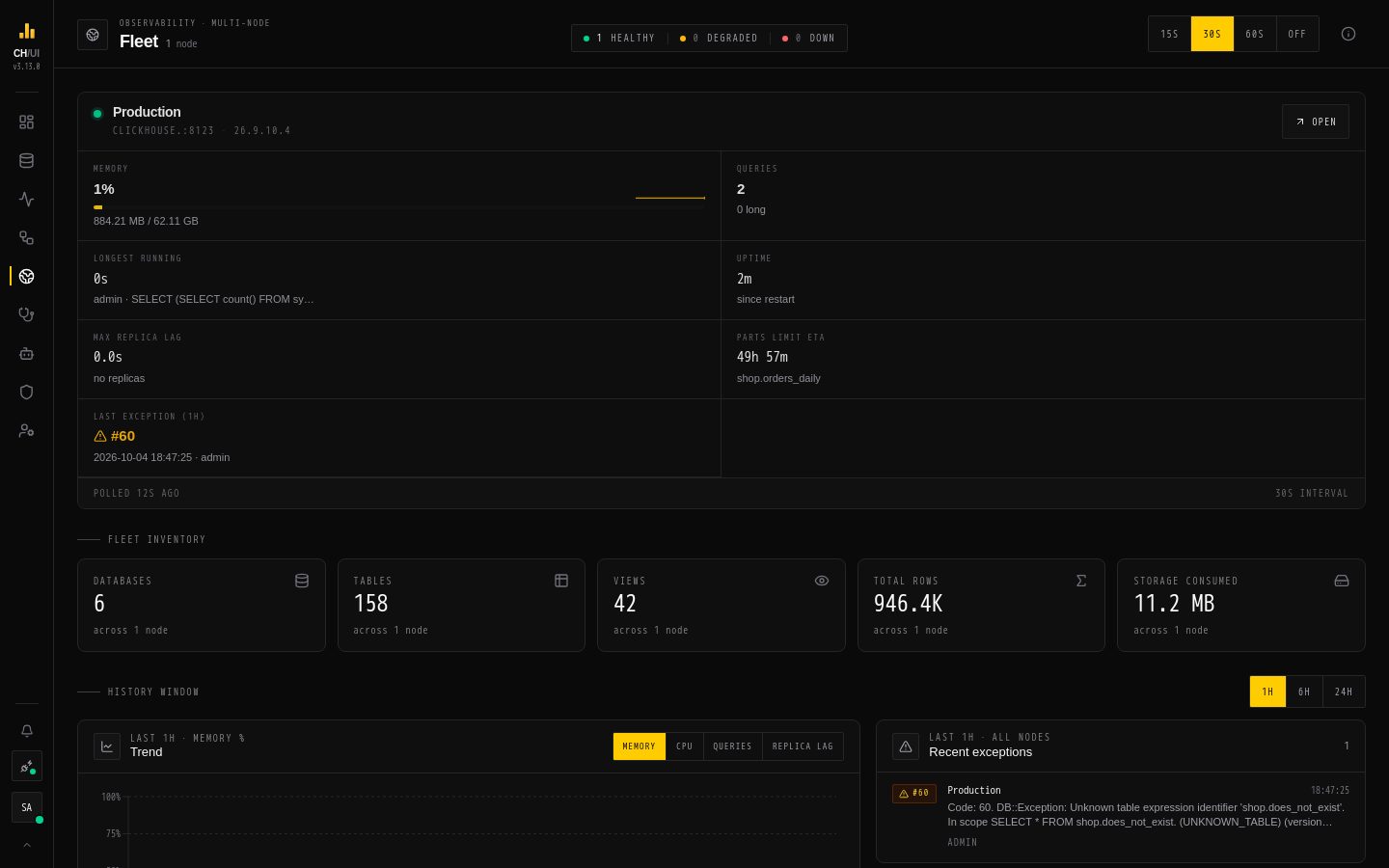Select the 6H history window
Viewport: 1389px width, 868px height.
coord(1304,692)
